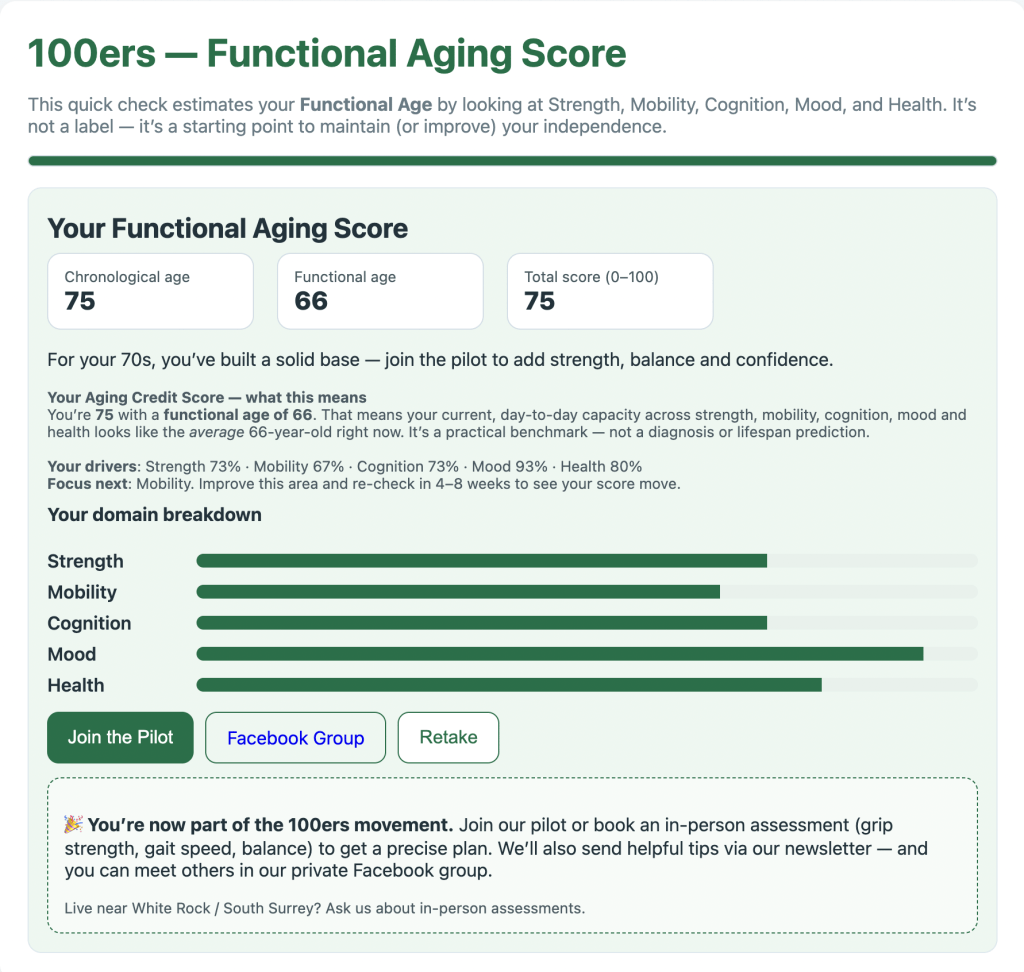Click the Your domain breakdown heading

pyautogui.click(x=155, y=515)
